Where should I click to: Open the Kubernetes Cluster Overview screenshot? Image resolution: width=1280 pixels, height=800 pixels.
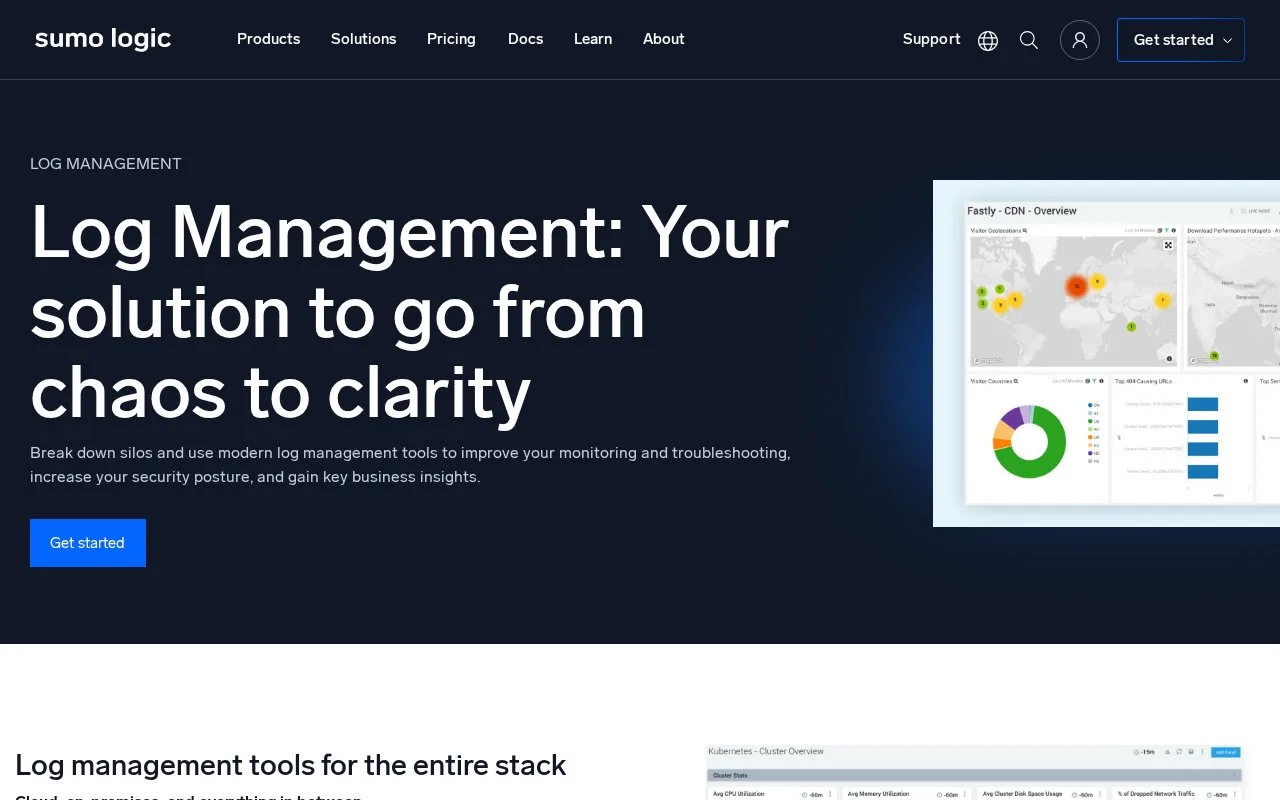975,772
